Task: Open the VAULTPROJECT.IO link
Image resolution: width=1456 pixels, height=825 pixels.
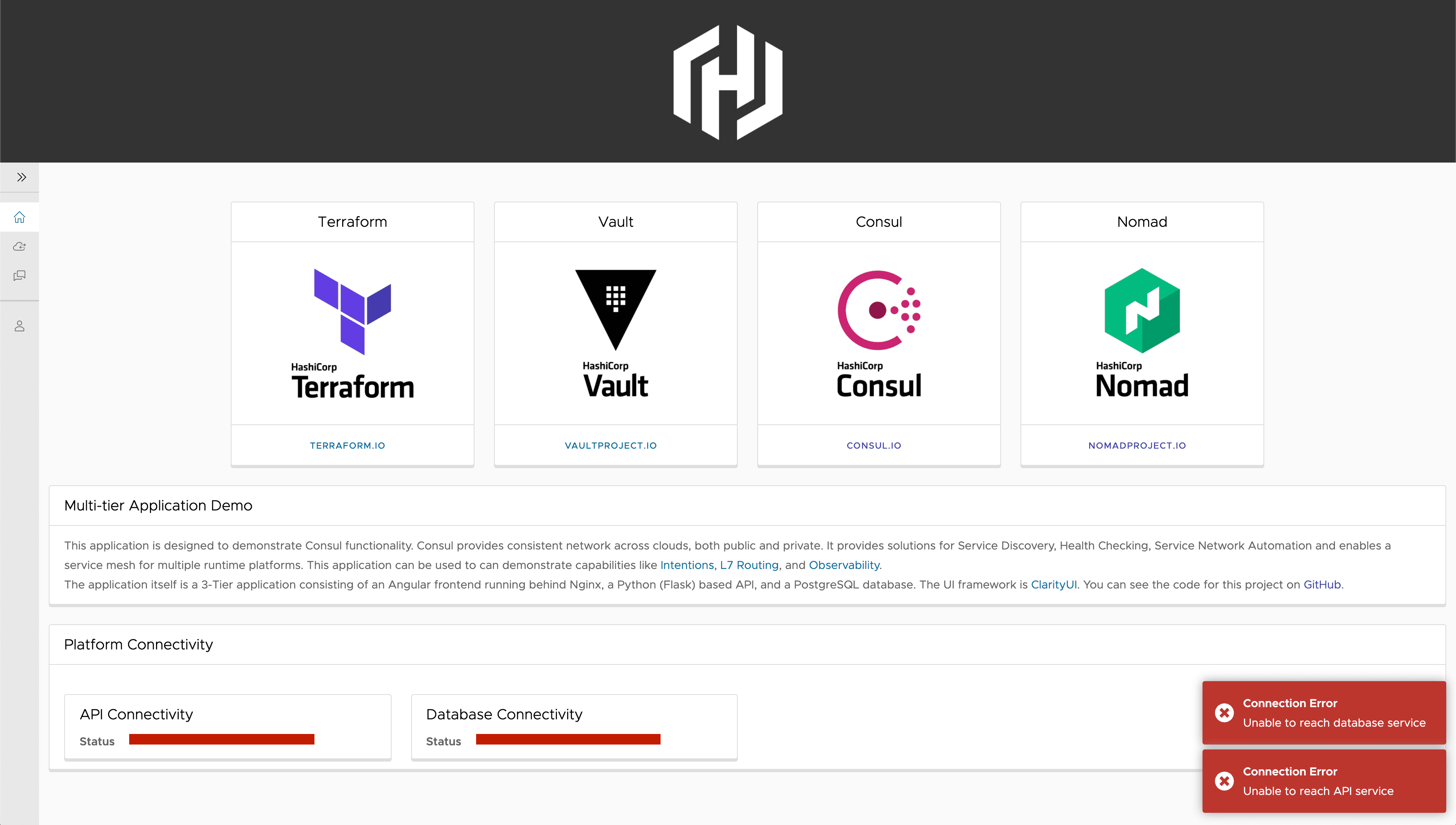Action: tap(611, 445)
